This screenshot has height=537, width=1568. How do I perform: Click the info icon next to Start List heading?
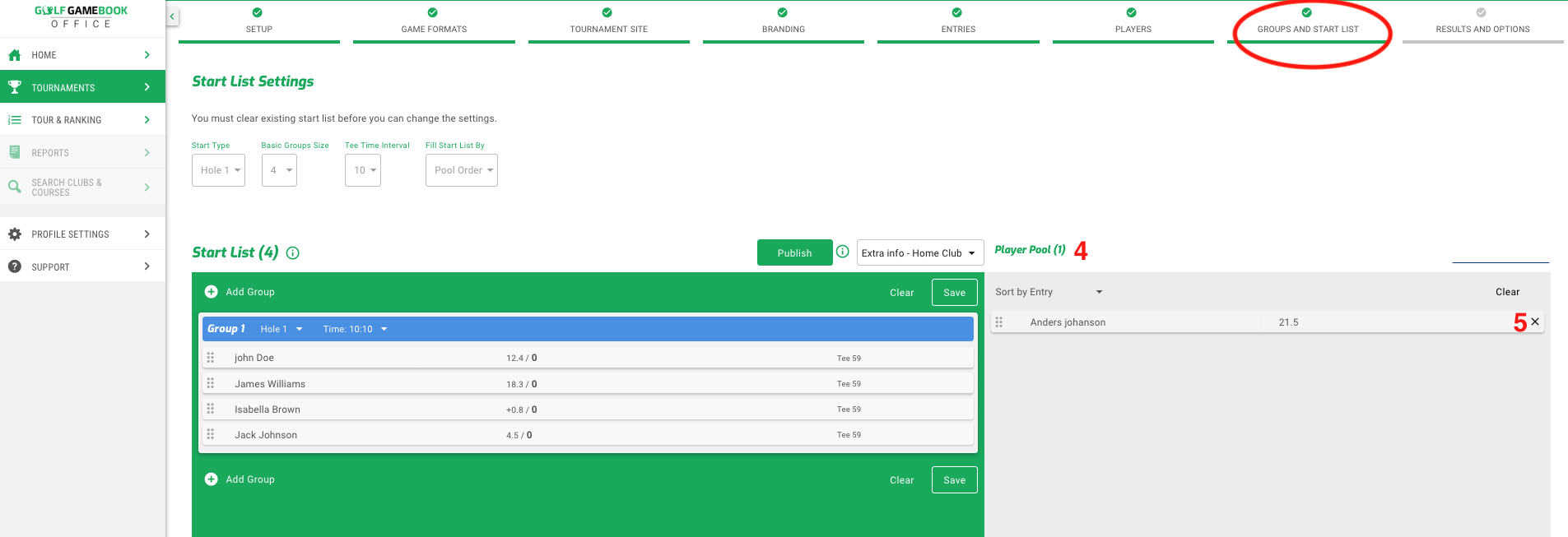(292, 253)
